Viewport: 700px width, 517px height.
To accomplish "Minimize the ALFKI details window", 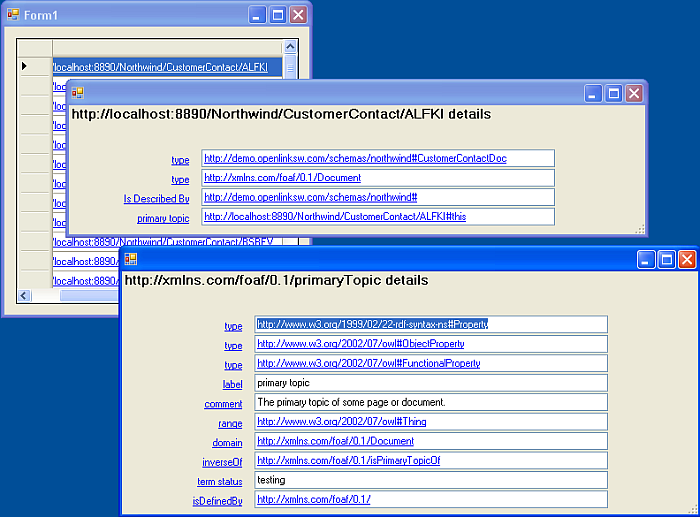I will (x=592, y=93).
